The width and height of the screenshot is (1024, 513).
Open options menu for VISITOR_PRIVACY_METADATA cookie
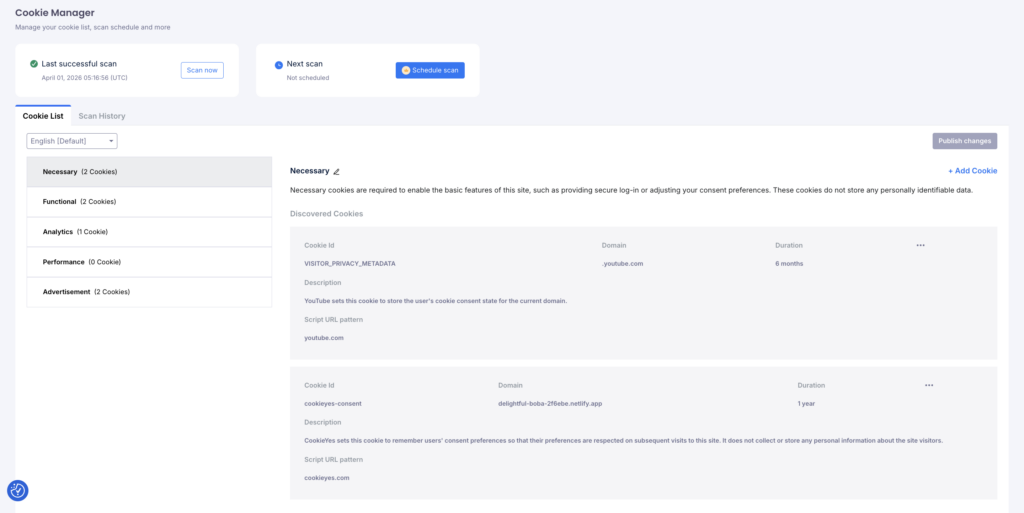click(x=920, y=245)
